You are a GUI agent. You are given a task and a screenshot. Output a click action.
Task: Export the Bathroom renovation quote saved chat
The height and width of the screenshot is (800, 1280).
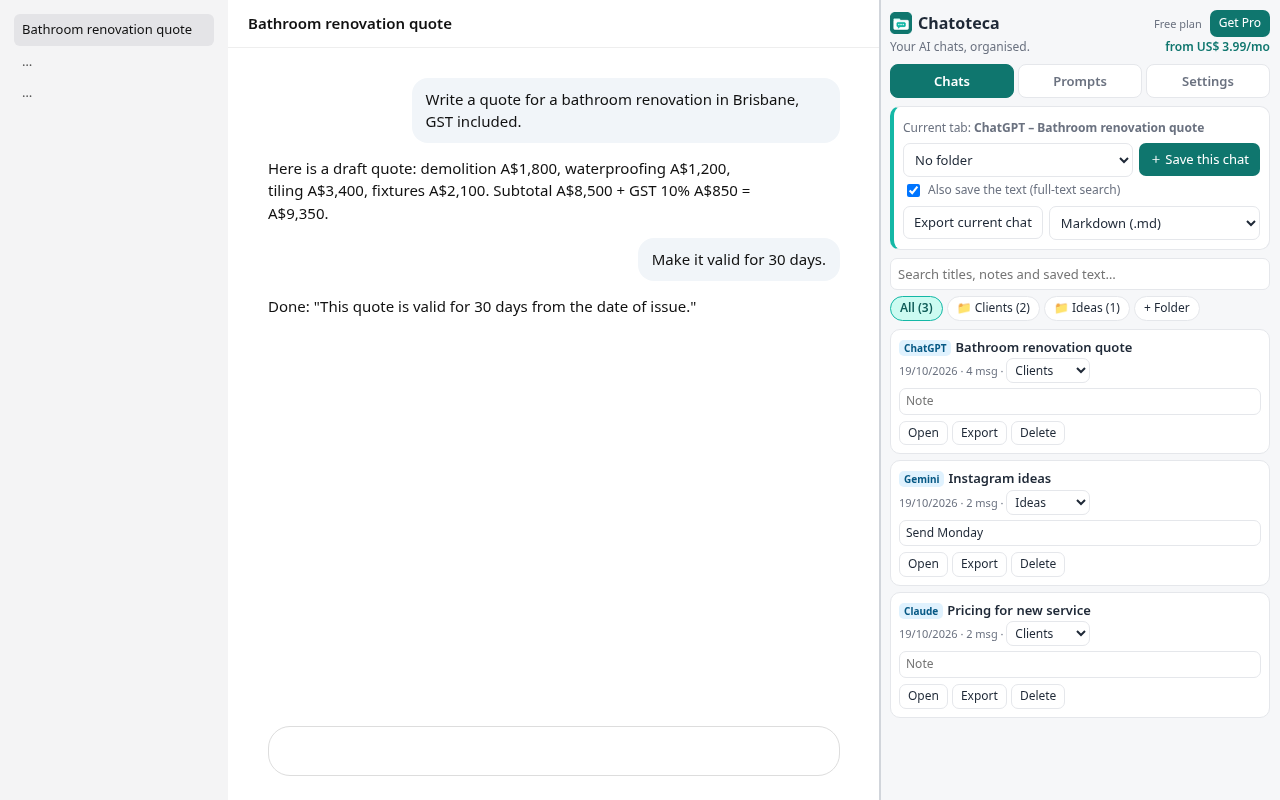pos(979,433)
